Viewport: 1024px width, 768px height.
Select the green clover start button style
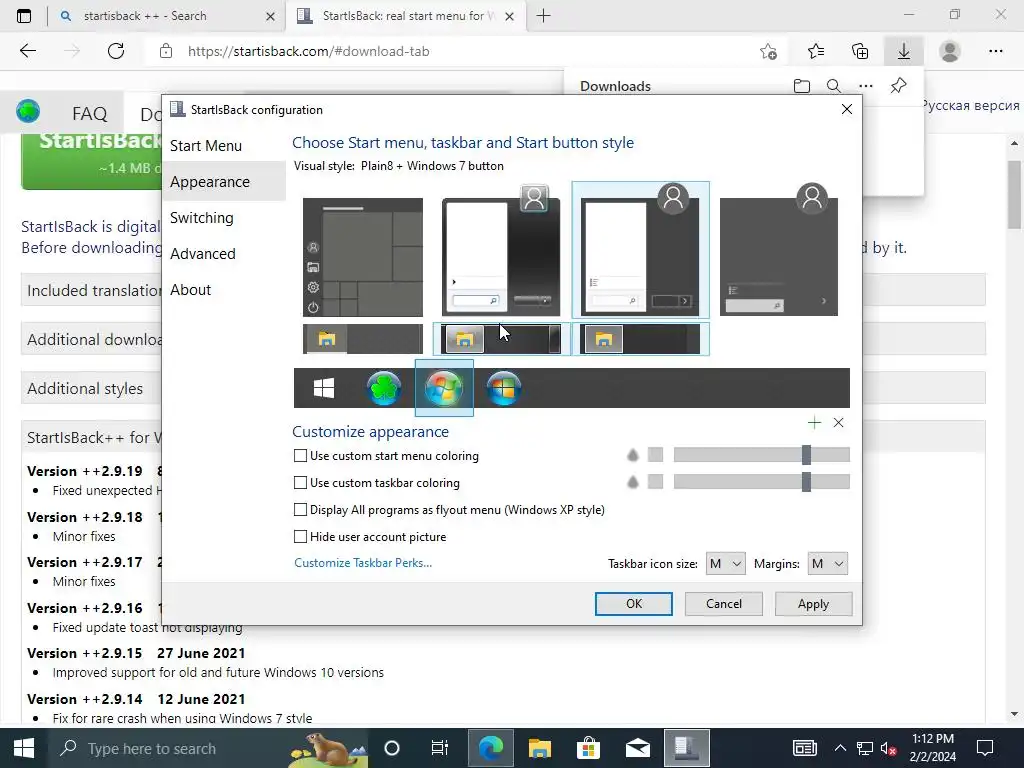[x=384, y=388]
